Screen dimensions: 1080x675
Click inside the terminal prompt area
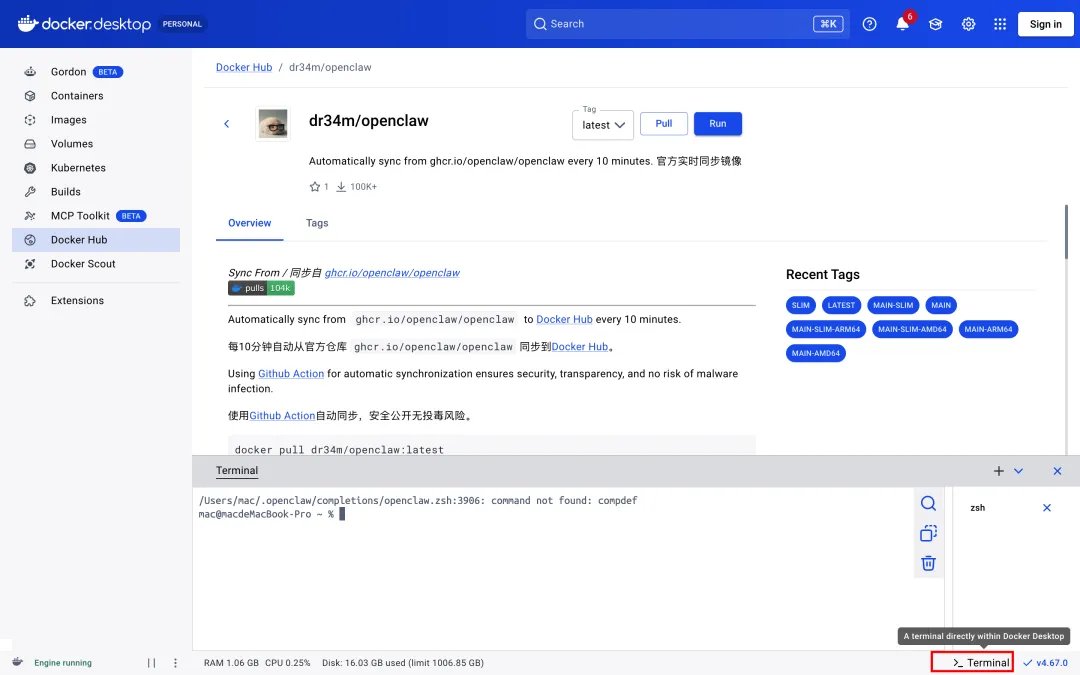[553, 569]
